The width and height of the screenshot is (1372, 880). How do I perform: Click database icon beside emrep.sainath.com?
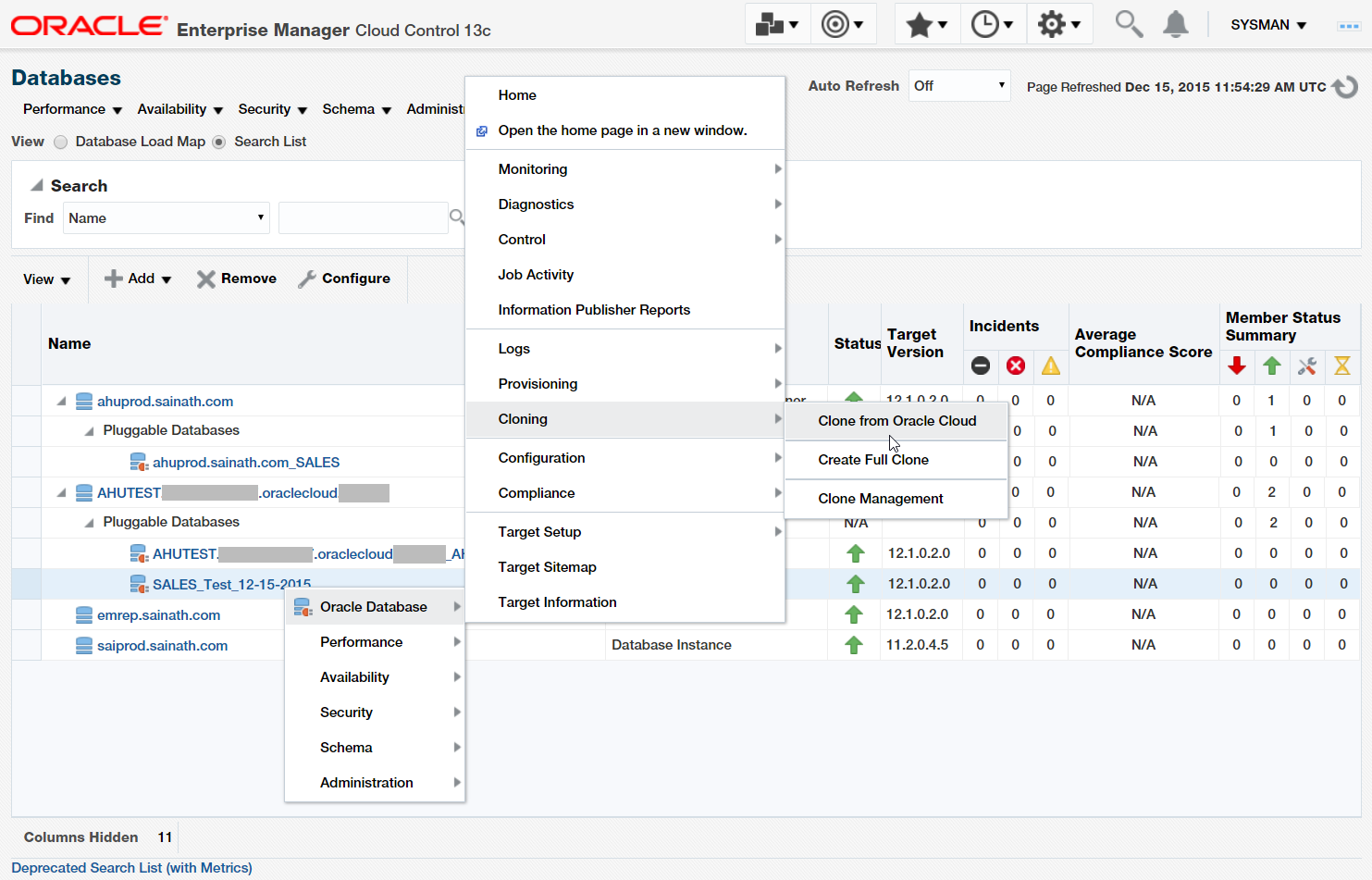tap(84, 615)
